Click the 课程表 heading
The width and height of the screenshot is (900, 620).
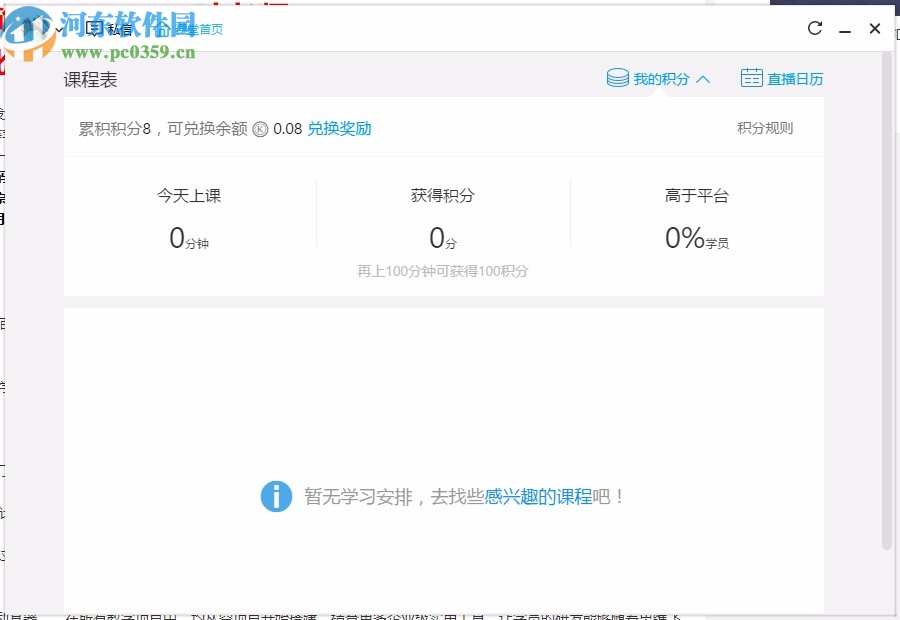pyautogui.click(x=92, y=79)
